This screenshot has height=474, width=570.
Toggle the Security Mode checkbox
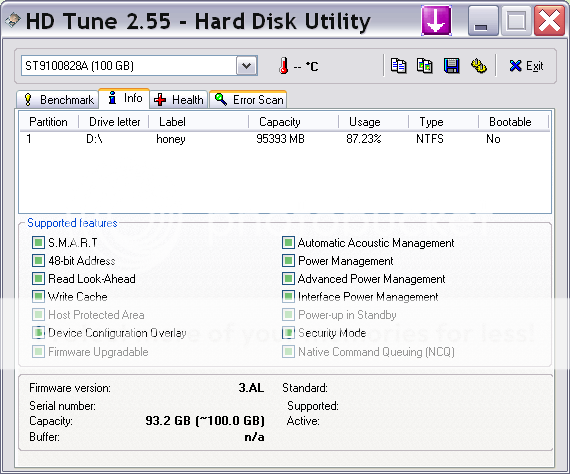click(x=288, y=333)
